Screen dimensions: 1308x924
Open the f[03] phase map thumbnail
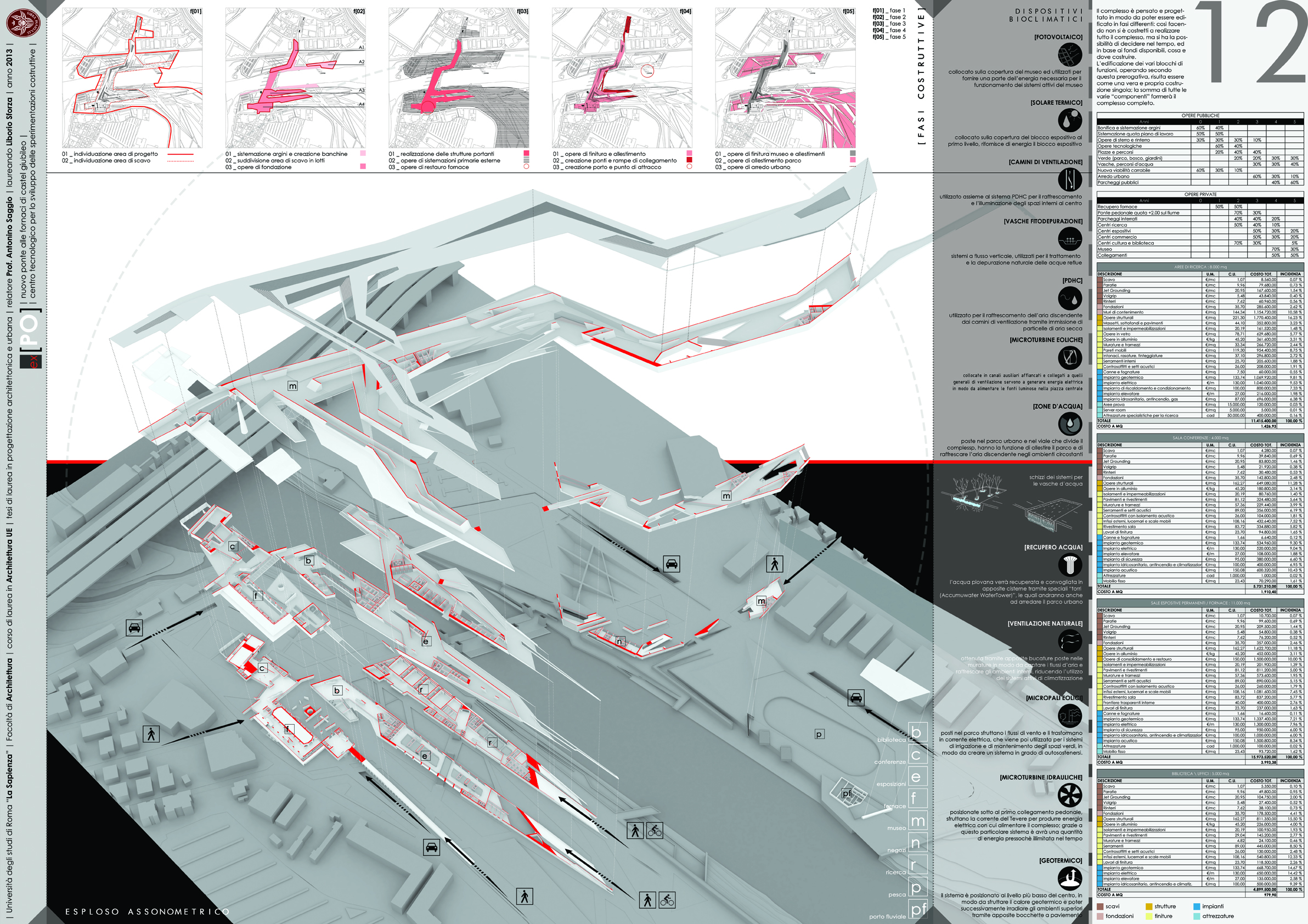(459, 78)
